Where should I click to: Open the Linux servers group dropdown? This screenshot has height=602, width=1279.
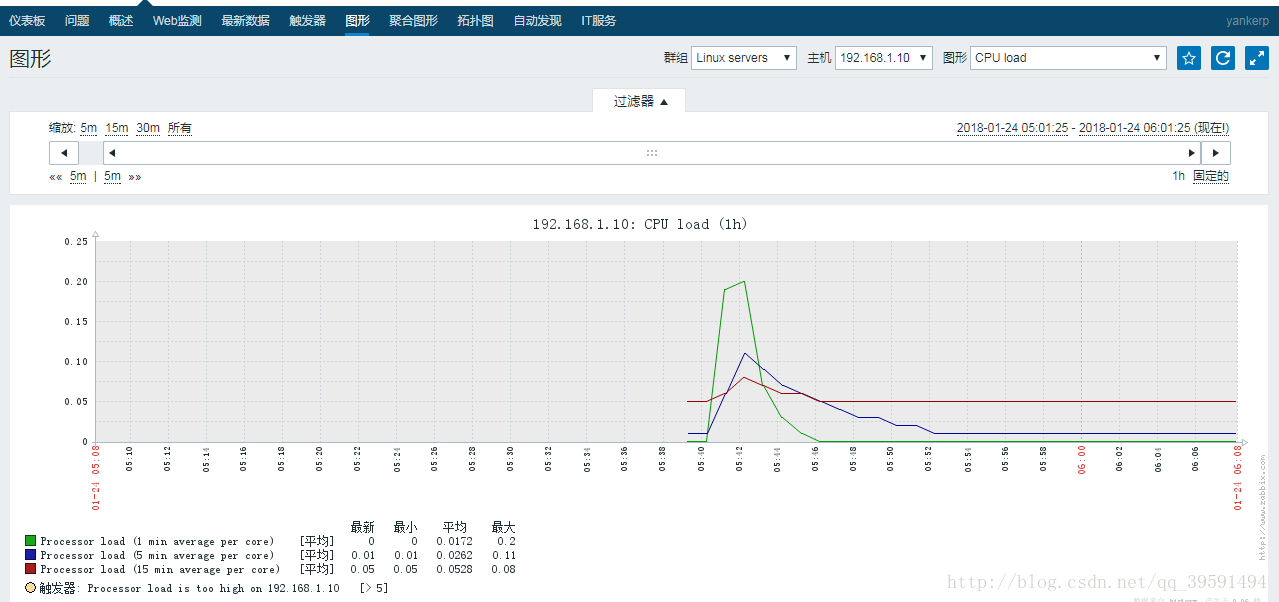[x=742, y=57]
